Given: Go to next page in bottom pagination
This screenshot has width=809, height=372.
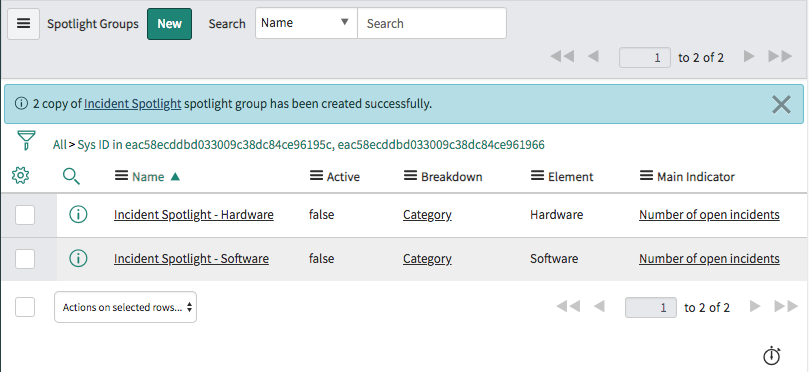Looking at the screenshot, I should (755, 306).
